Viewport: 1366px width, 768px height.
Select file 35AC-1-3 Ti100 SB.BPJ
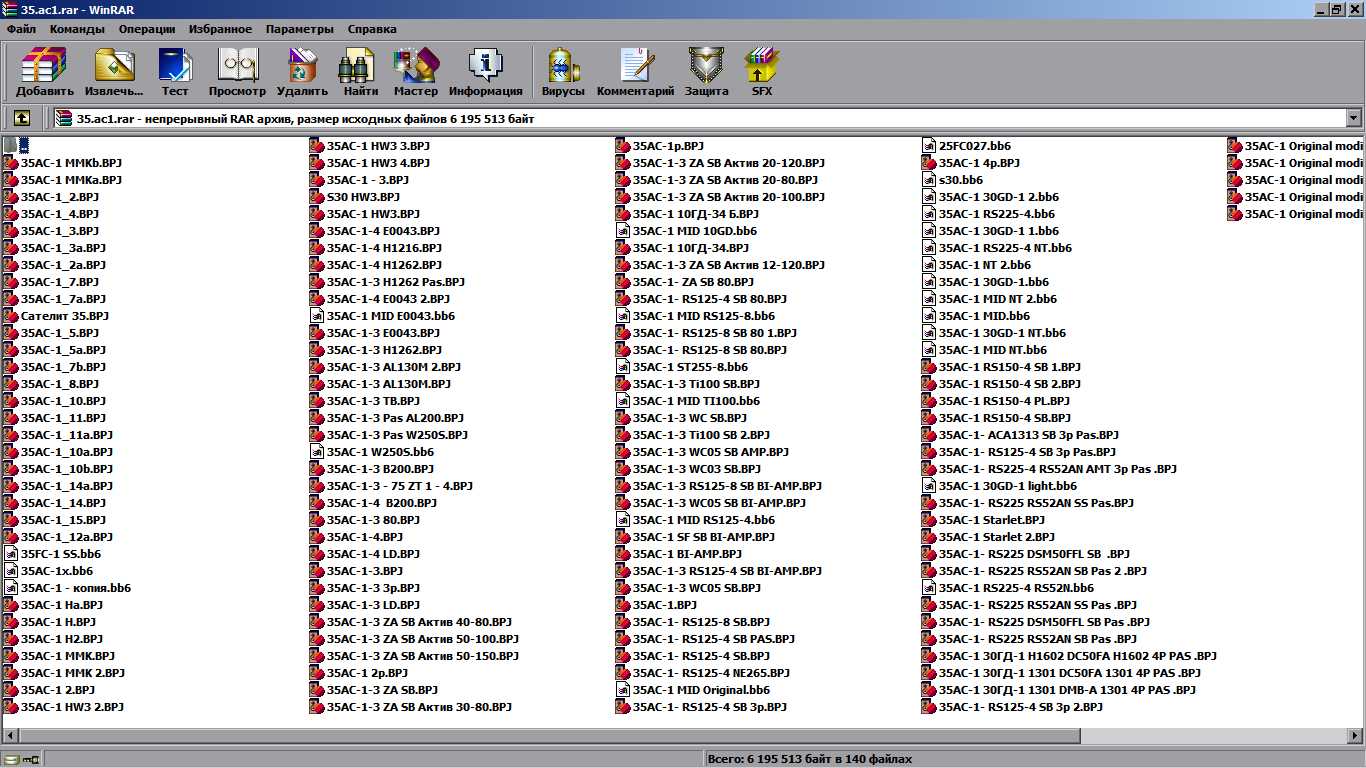696,383
